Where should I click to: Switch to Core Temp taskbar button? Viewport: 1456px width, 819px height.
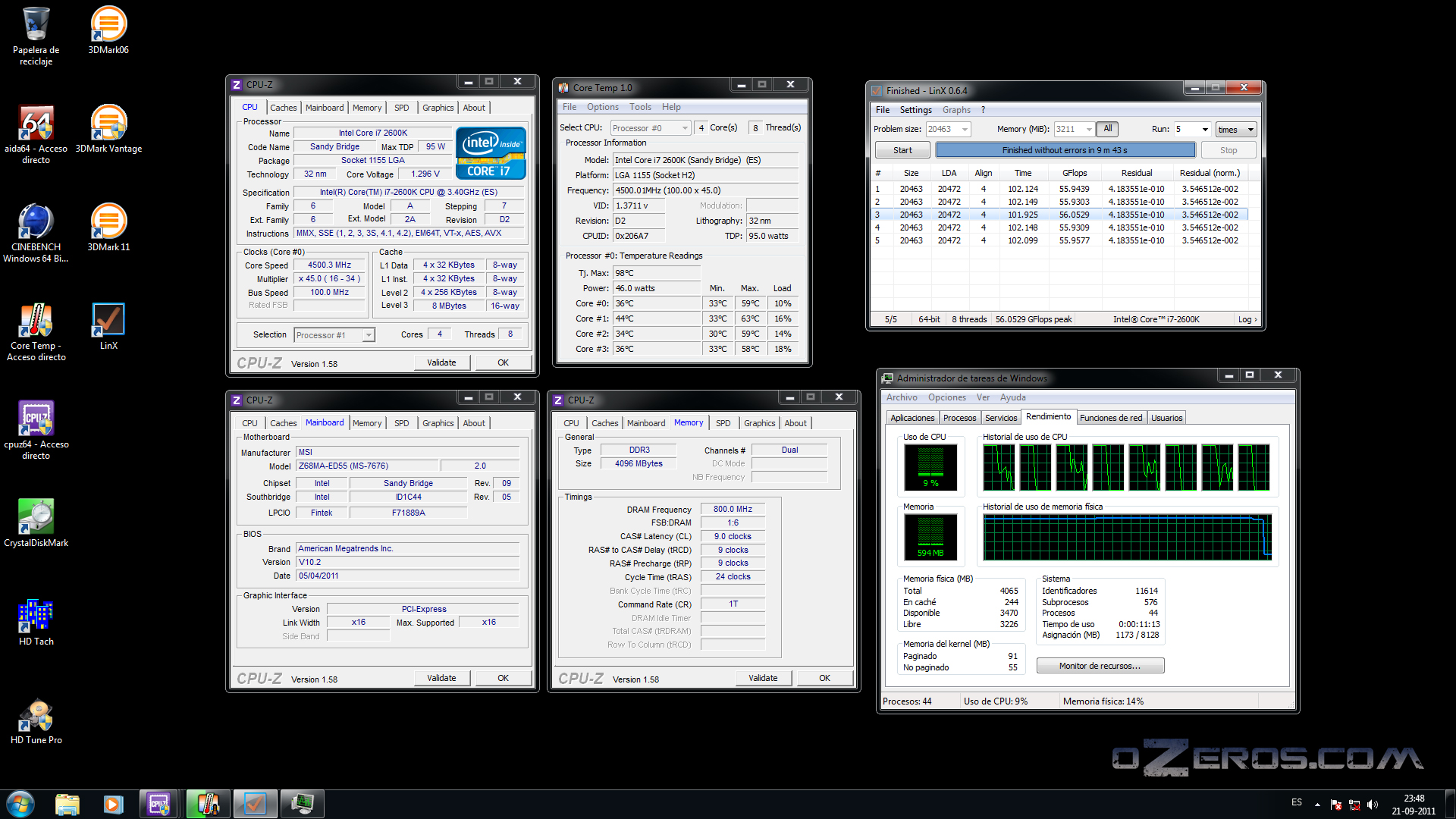coord(208,804)
